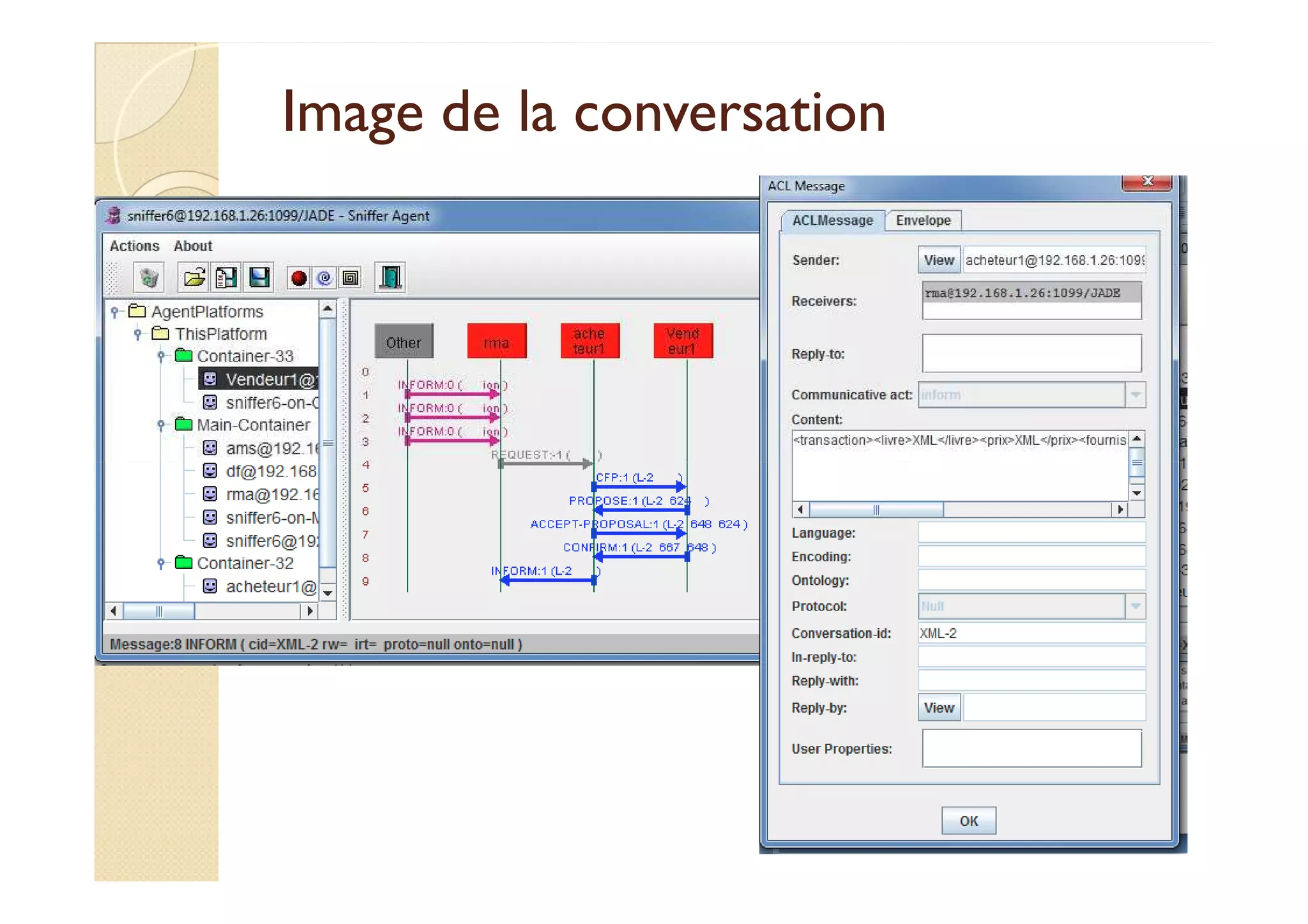Open the Protocol dropdown arrow

point(1135,606)
